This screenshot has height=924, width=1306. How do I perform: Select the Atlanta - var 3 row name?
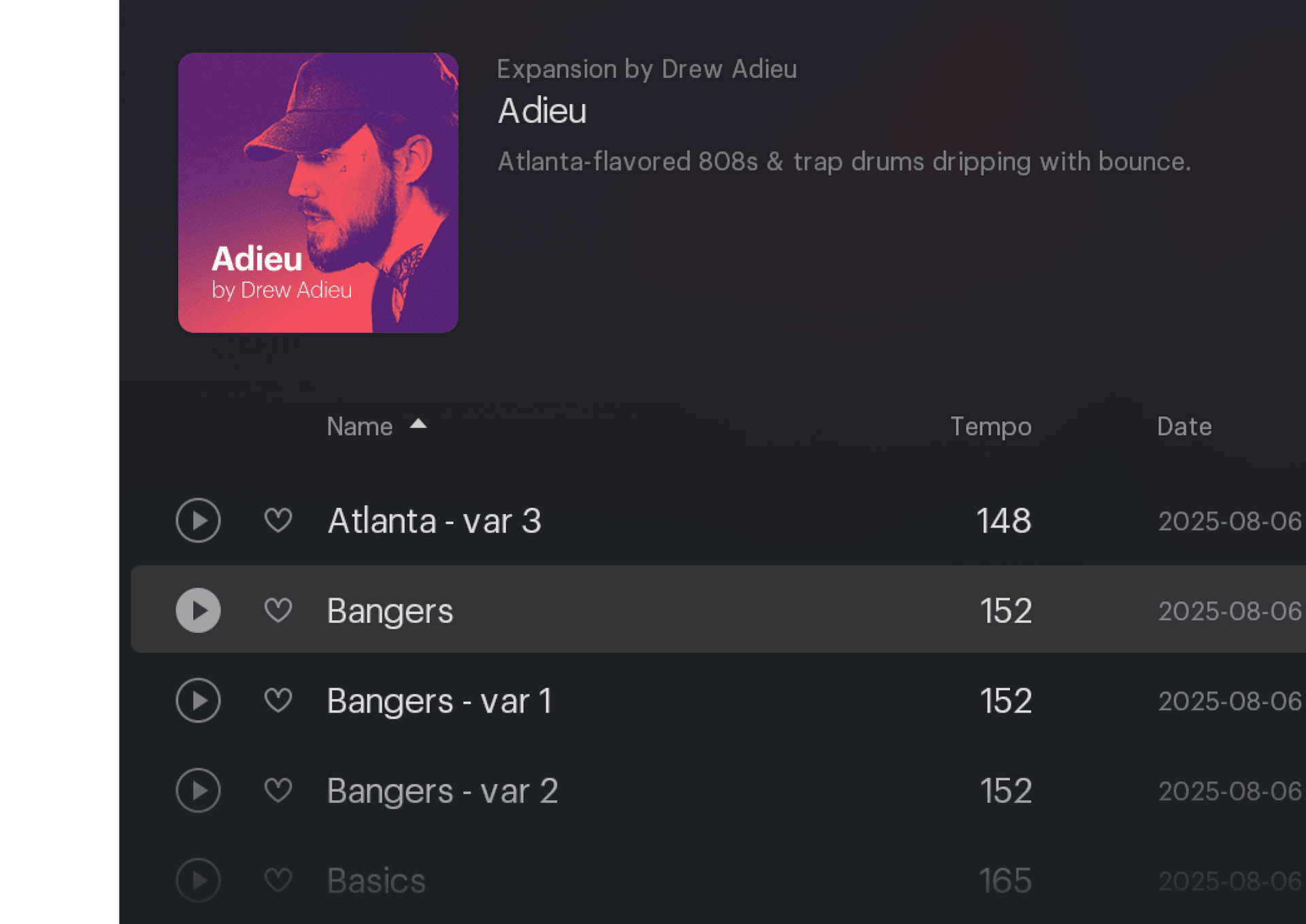434,521
